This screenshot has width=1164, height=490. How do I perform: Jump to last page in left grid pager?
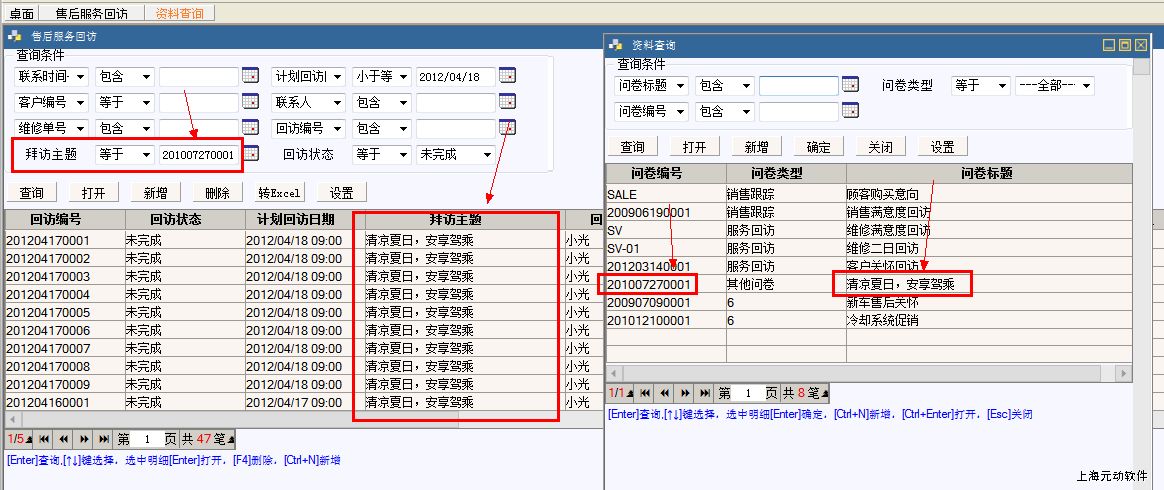click(x=103, y=439)
